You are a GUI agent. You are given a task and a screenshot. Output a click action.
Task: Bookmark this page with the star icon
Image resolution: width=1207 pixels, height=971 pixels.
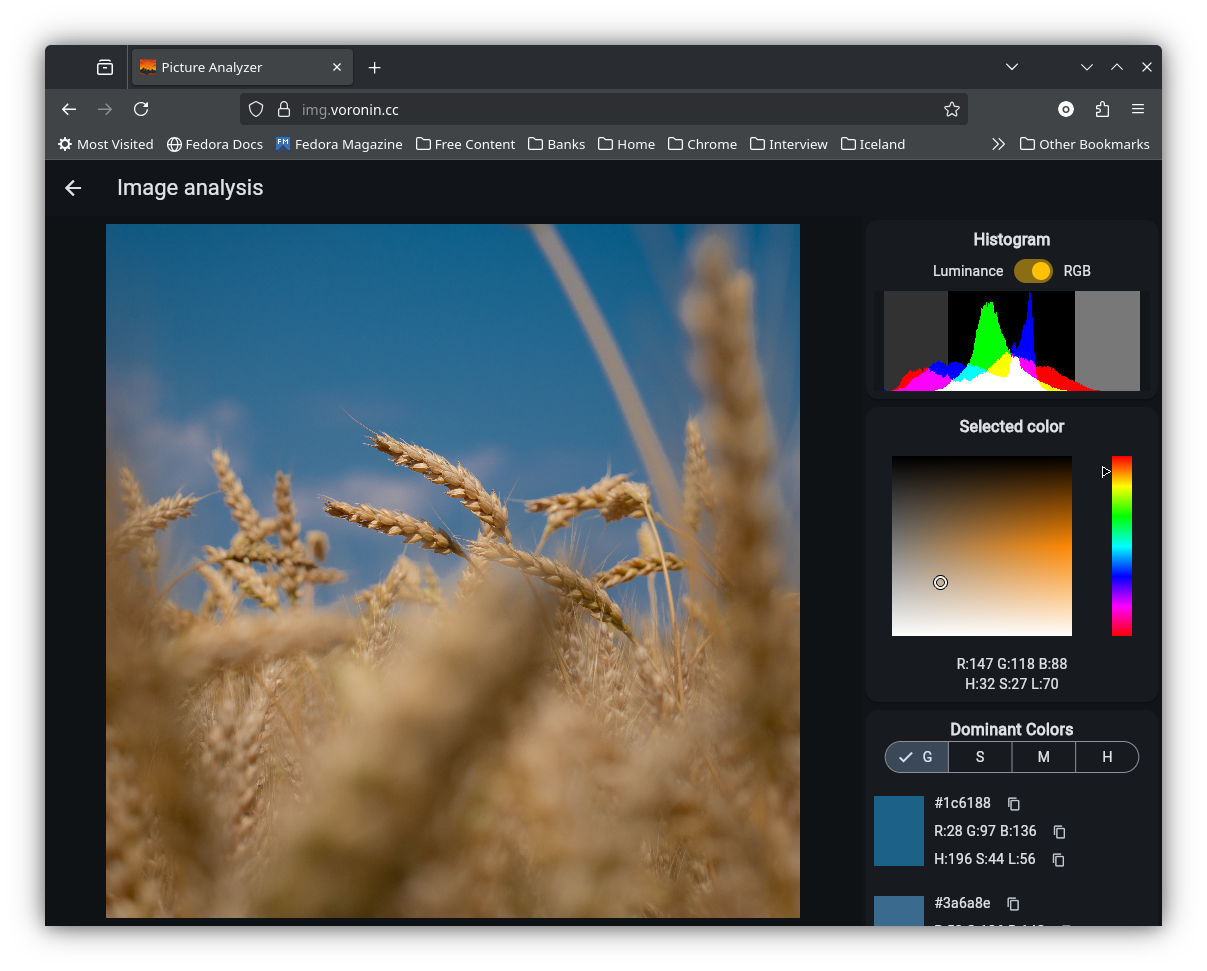pos(951,109)
